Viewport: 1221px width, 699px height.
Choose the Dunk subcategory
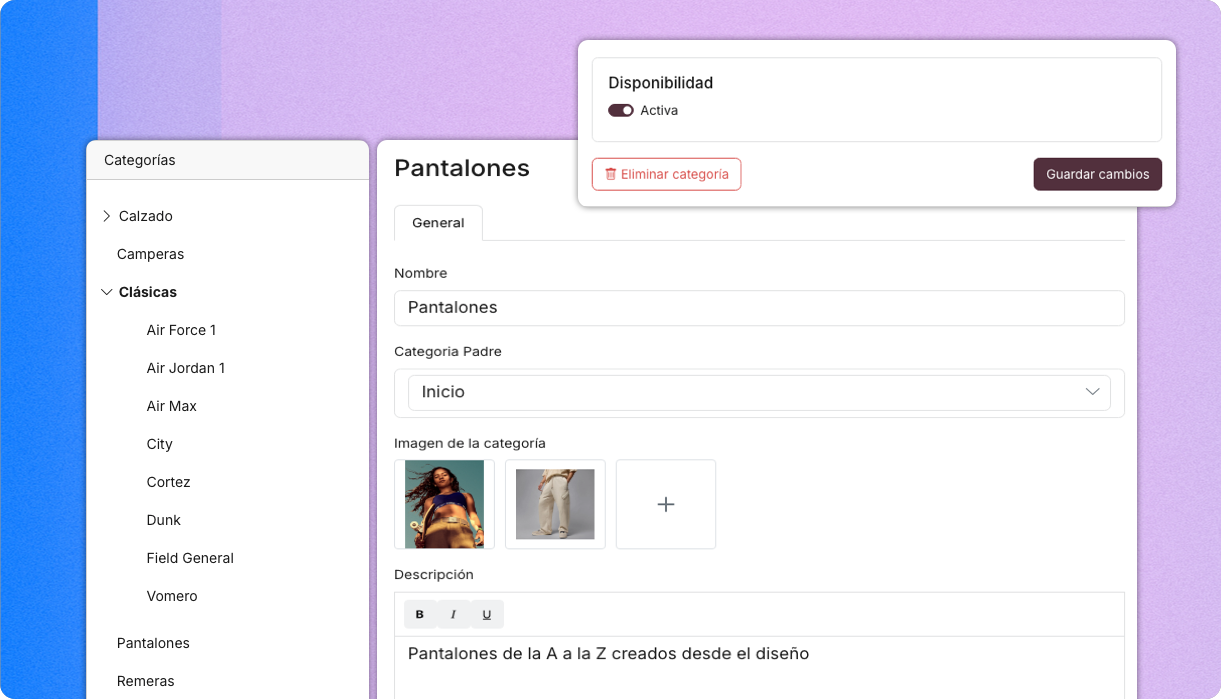[x=164, y=520]
